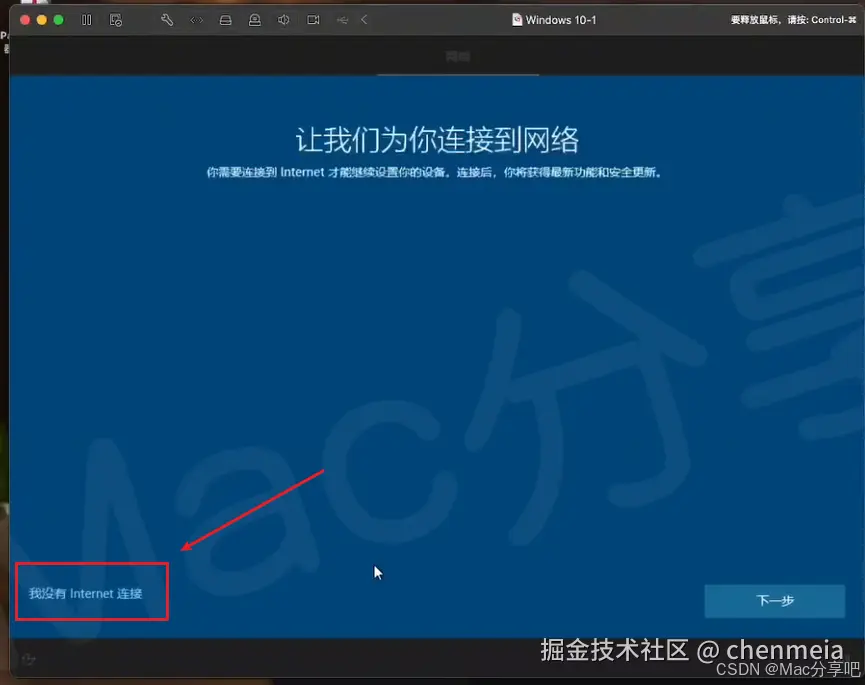Pause the virtual machine with the pause control
Image resolution: width=865 pixels, height=685 pixels.
click(86, 20)
